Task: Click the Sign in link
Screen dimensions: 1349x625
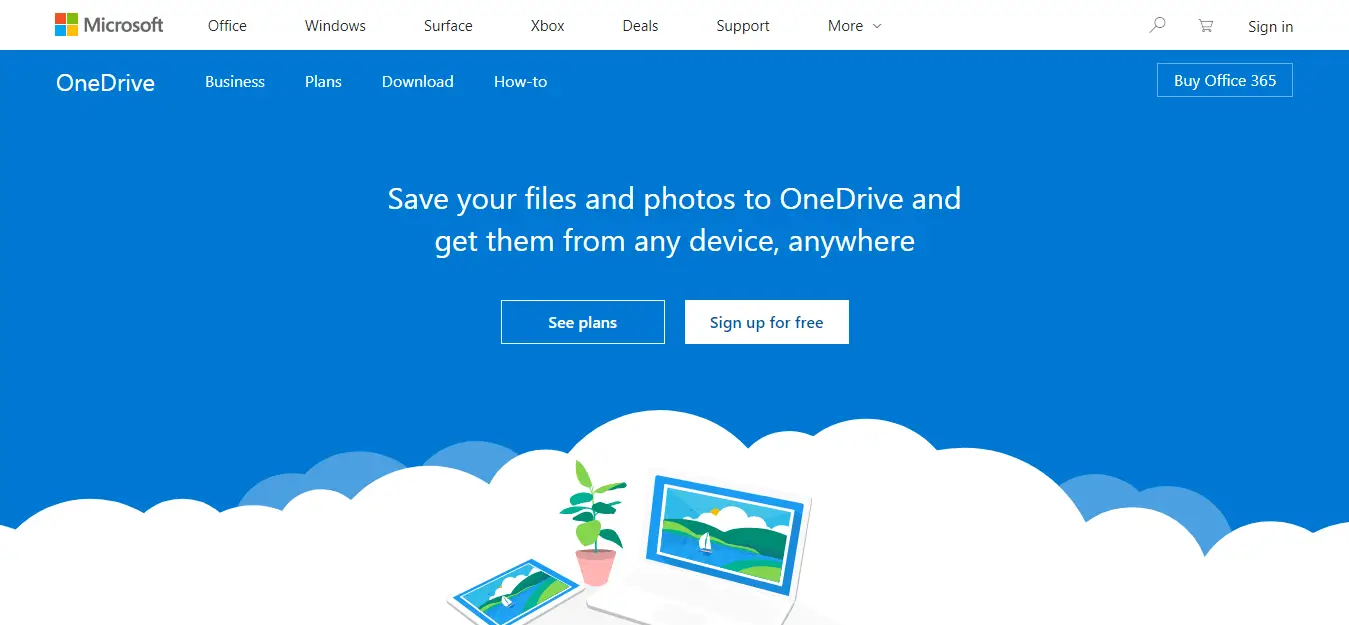Action: [1270, 27]
